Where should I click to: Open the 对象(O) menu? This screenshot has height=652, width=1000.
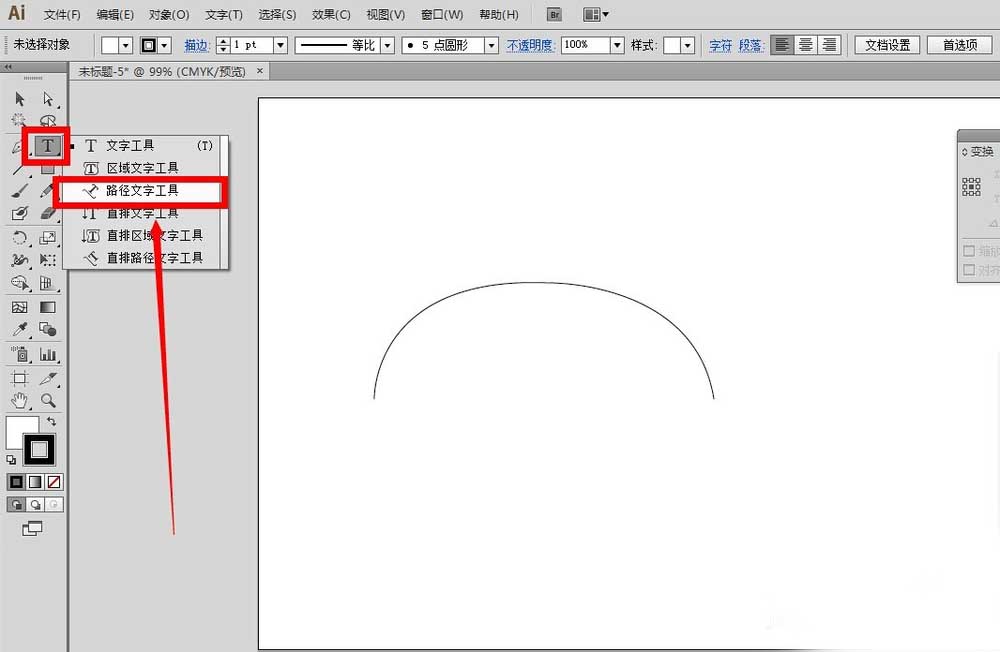pyautogui.click(x=169, y=14)
